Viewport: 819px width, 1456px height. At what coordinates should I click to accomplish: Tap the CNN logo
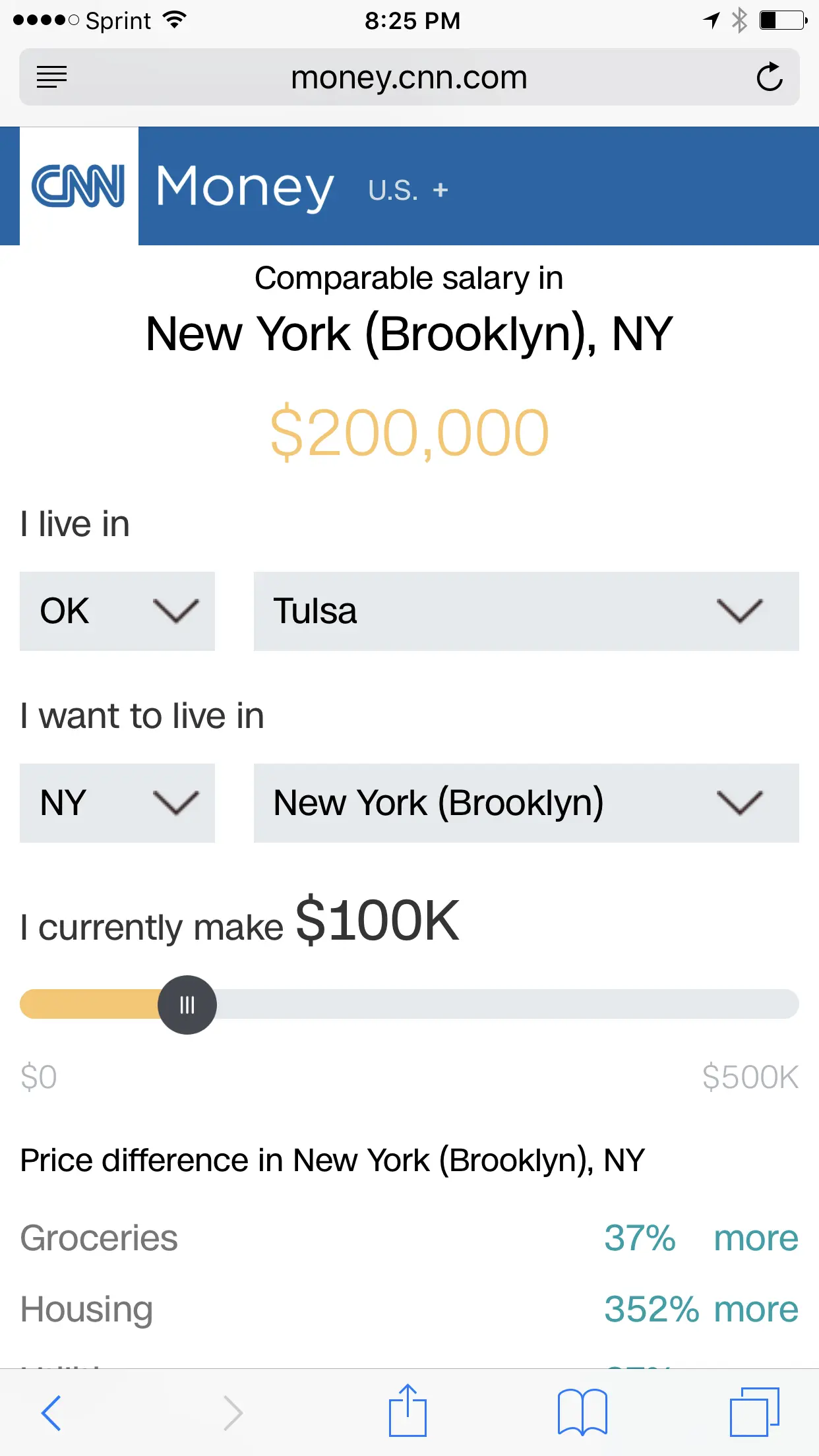pos(78,186)
